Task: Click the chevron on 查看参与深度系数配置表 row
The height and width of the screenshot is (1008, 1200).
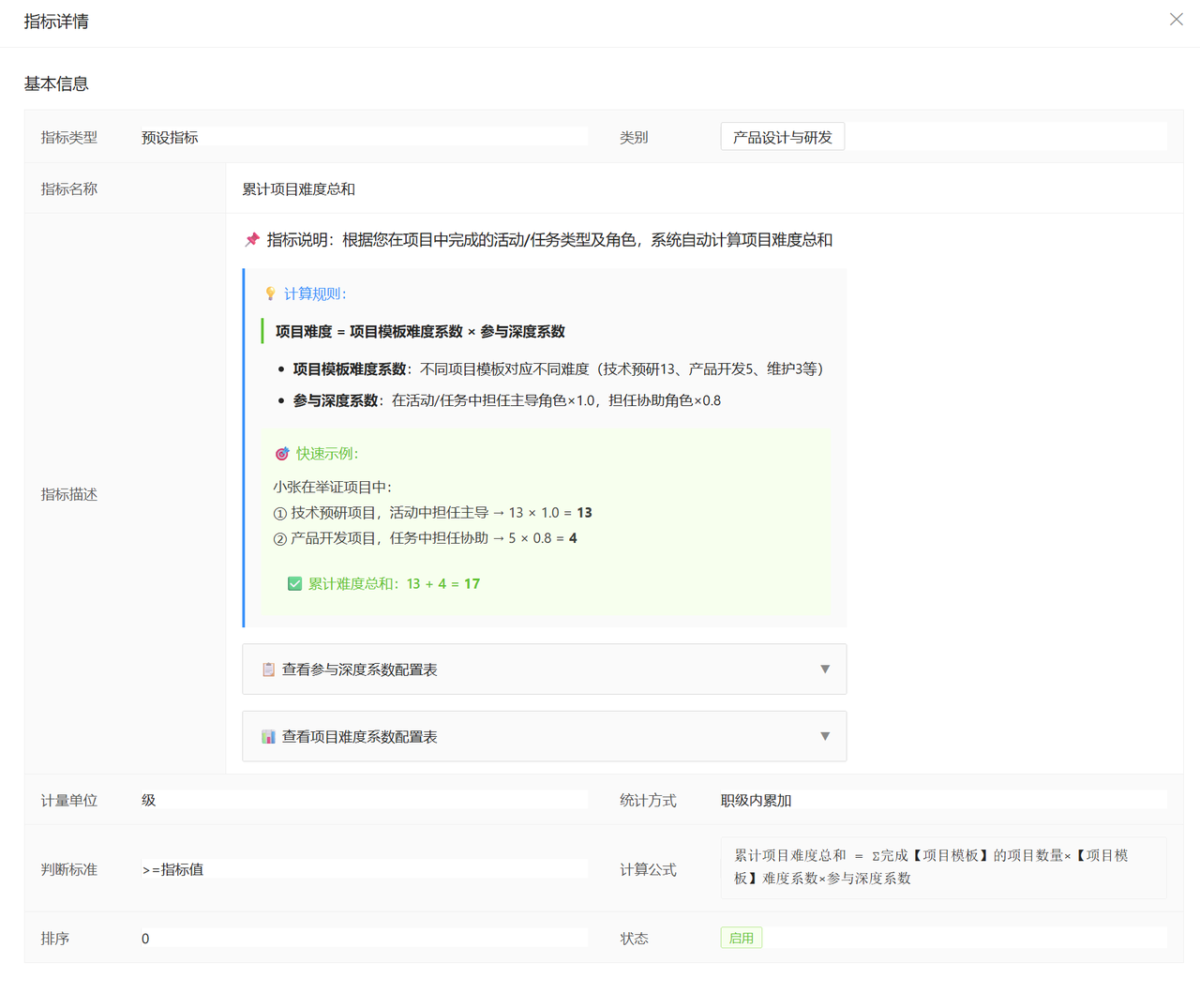Action: pyautogui.click(x=825, y=669)
